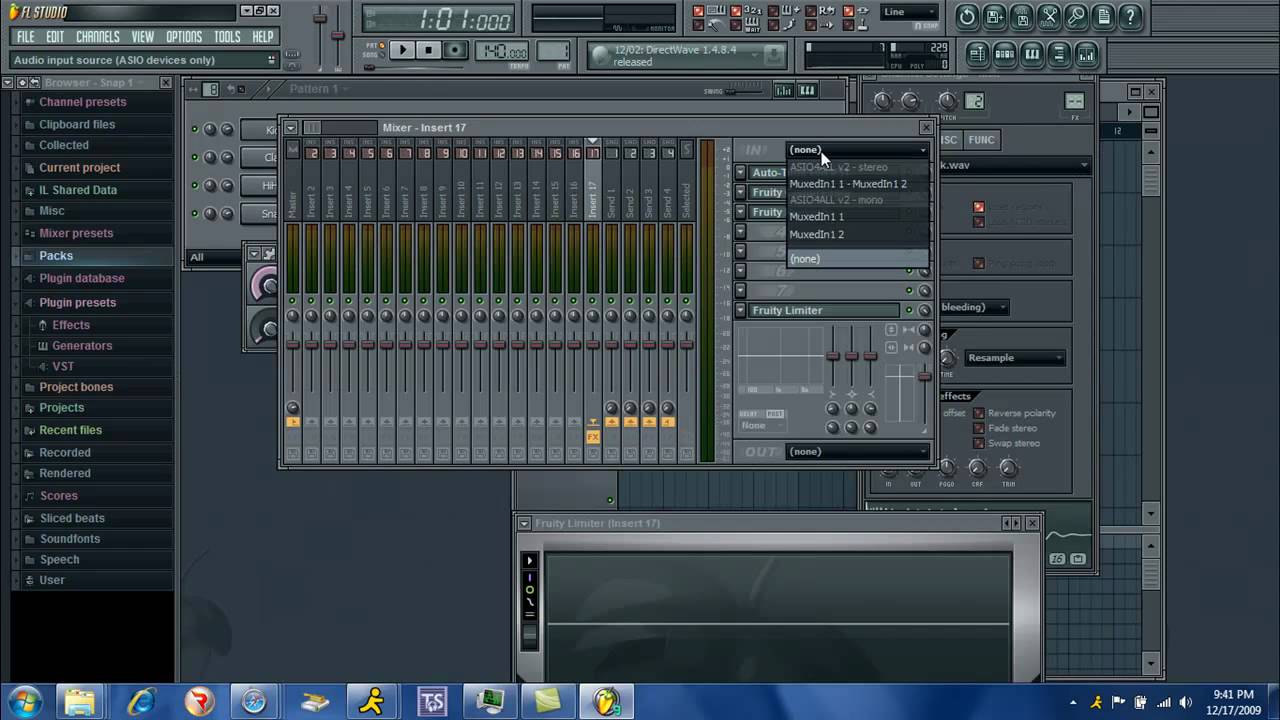Switch to the FUNC tab

[981, 140]
